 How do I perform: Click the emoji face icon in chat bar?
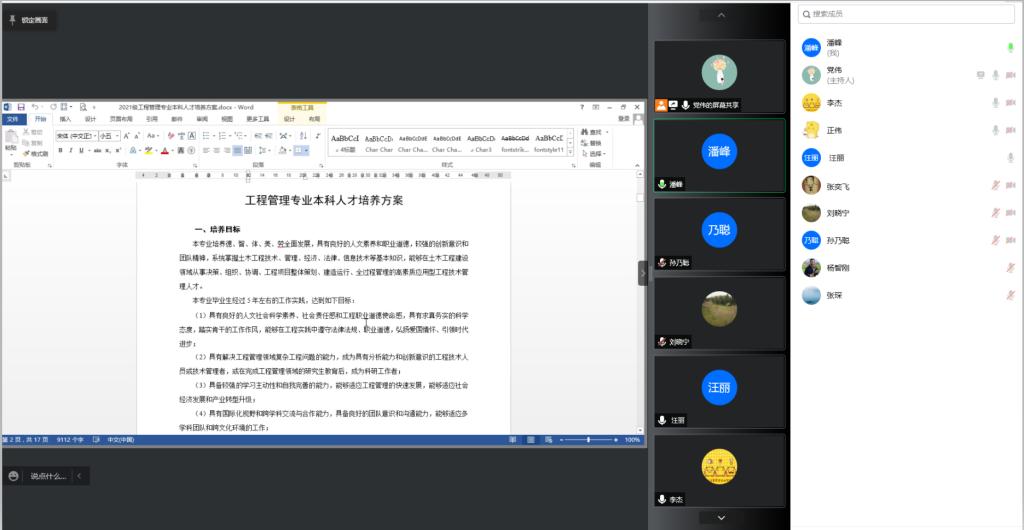pyautogui.click(x=13, y=476)
